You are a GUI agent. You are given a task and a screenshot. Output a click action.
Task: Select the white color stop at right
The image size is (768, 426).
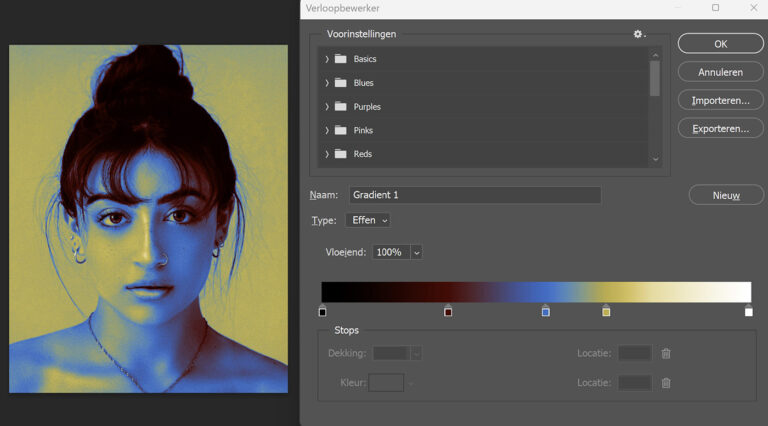[x=749, y=311]
